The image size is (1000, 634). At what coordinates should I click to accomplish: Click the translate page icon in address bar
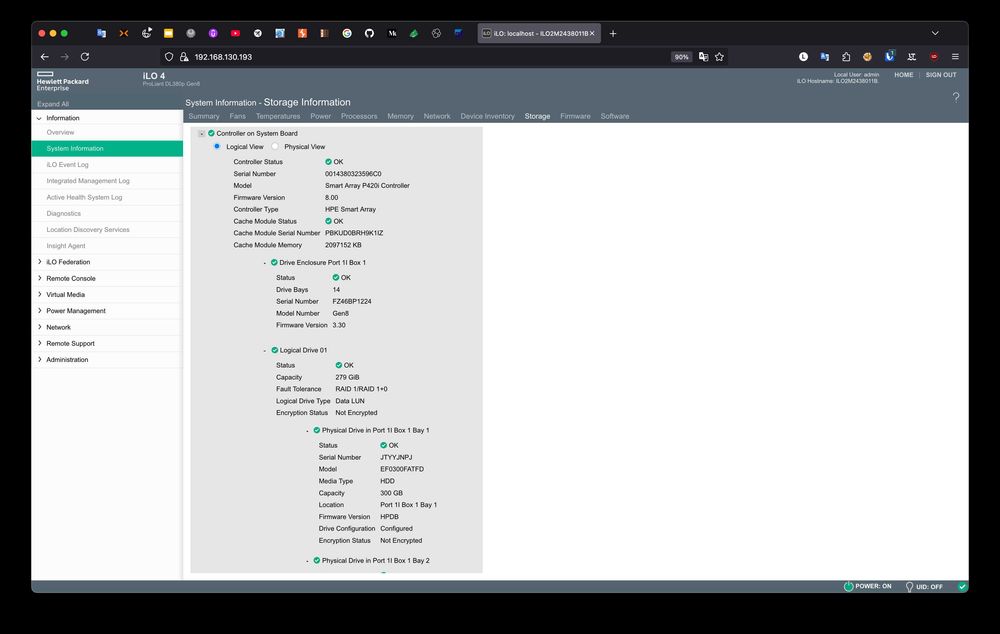[x=703, y=57]
